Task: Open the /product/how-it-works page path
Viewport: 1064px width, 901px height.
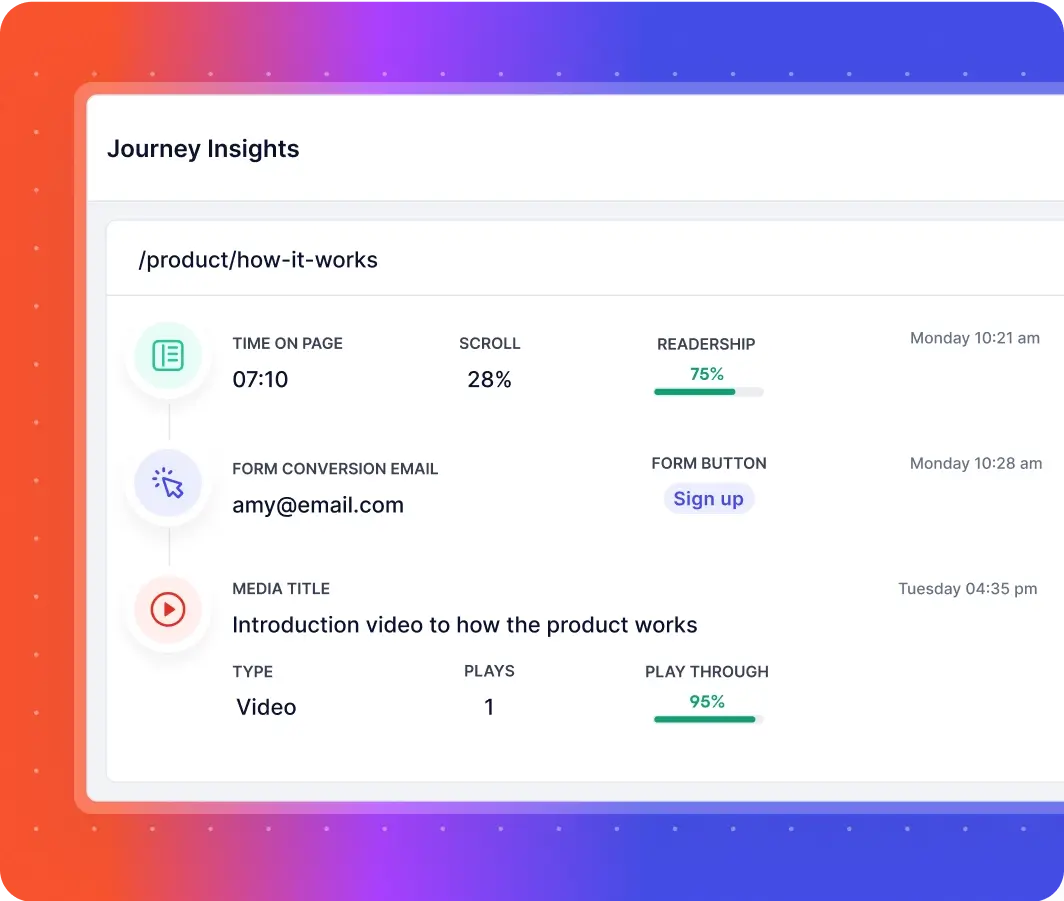Action: click(x=258, y=260)
